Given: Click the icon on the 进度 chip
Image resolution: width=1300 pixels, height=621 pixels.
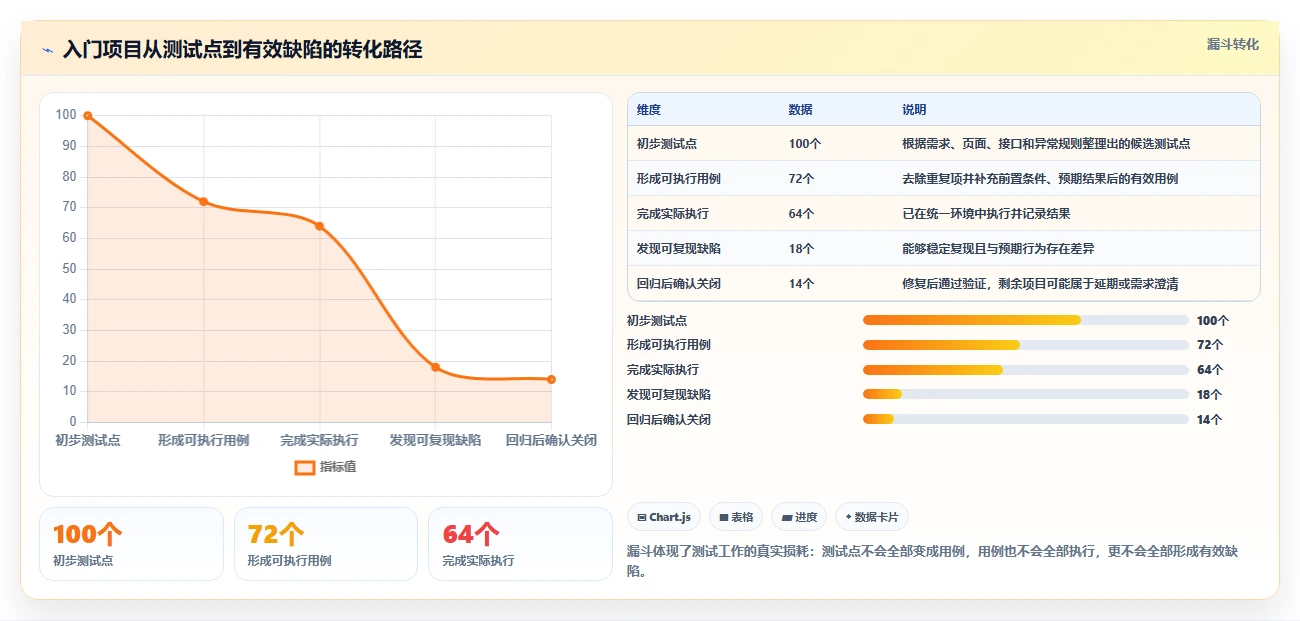Looking at the screenshot, I should pos(787,517).
